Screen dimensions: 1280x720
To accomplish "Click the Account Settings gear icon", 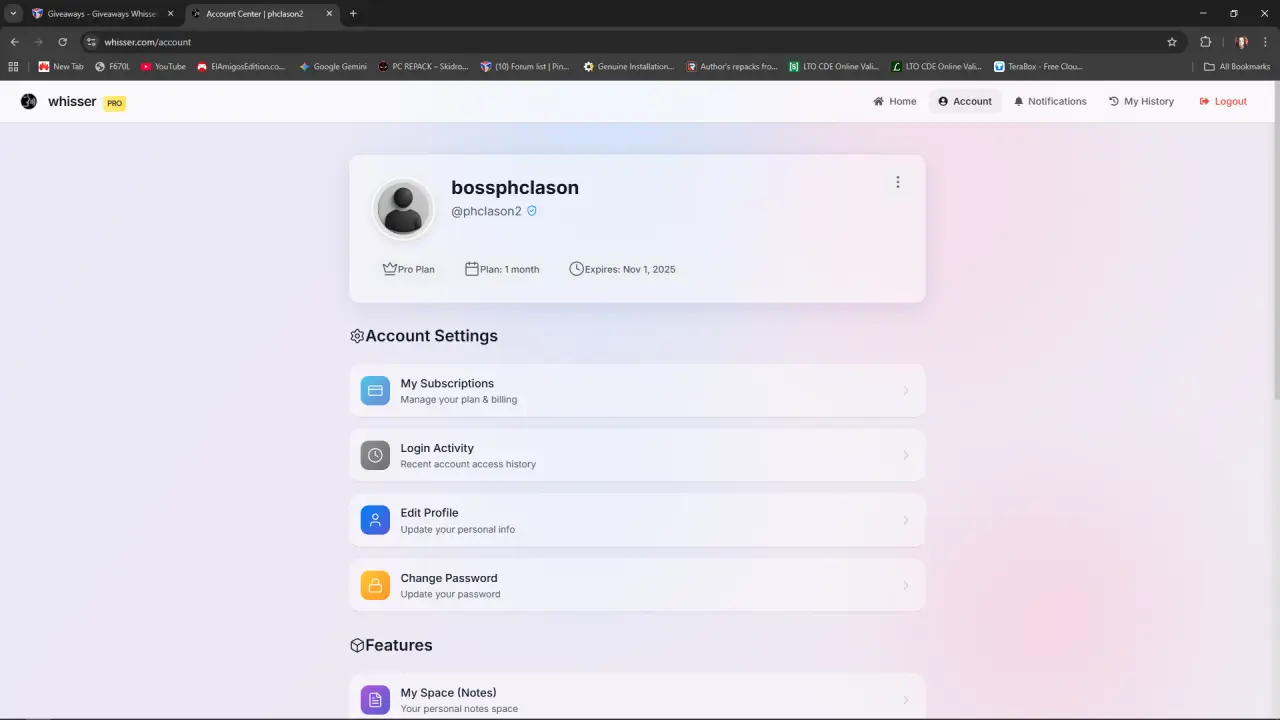I will [x=357, y=336].
